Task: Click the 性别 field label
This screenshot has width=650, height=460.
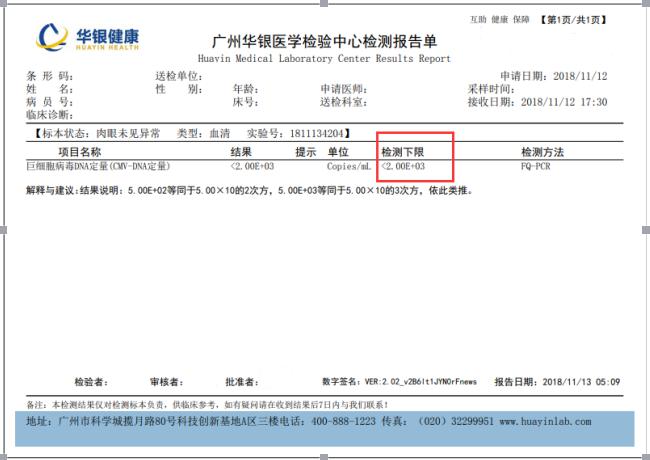Action: point(179,89)
